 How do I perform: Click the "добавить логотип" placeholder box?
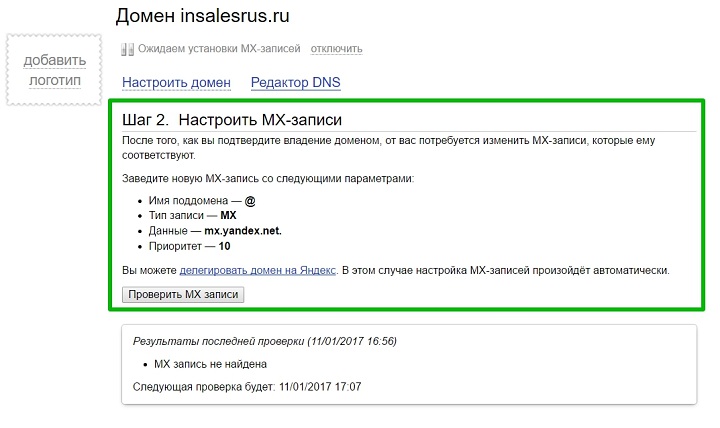click(x=54, y=70)
